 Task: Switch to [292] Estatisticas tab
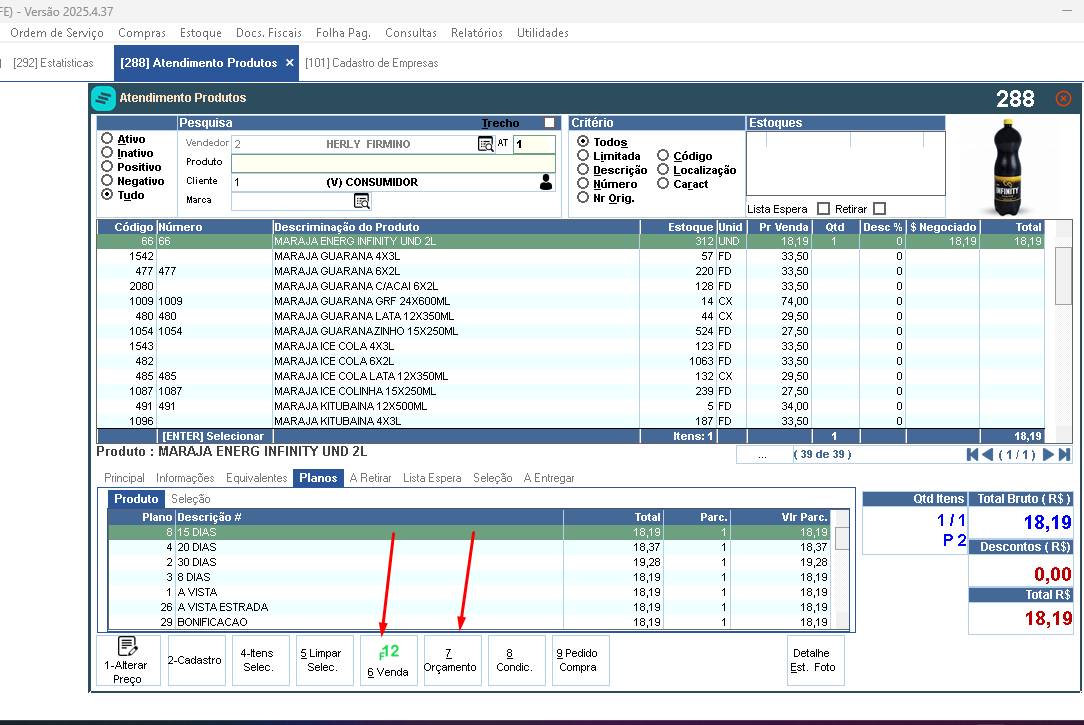[x=53, y=63]
